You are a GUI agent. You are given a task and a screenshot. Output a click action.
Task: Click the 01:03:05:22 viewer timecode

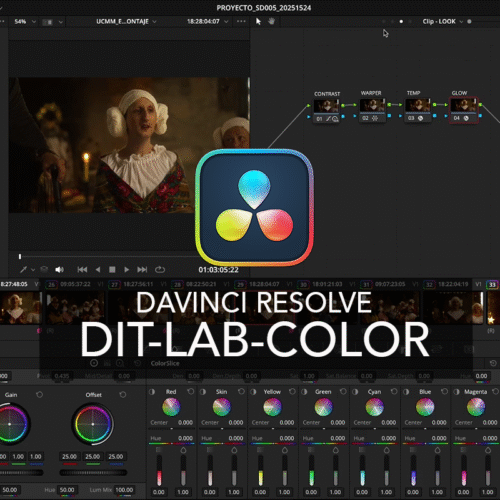tap(218, 270)
